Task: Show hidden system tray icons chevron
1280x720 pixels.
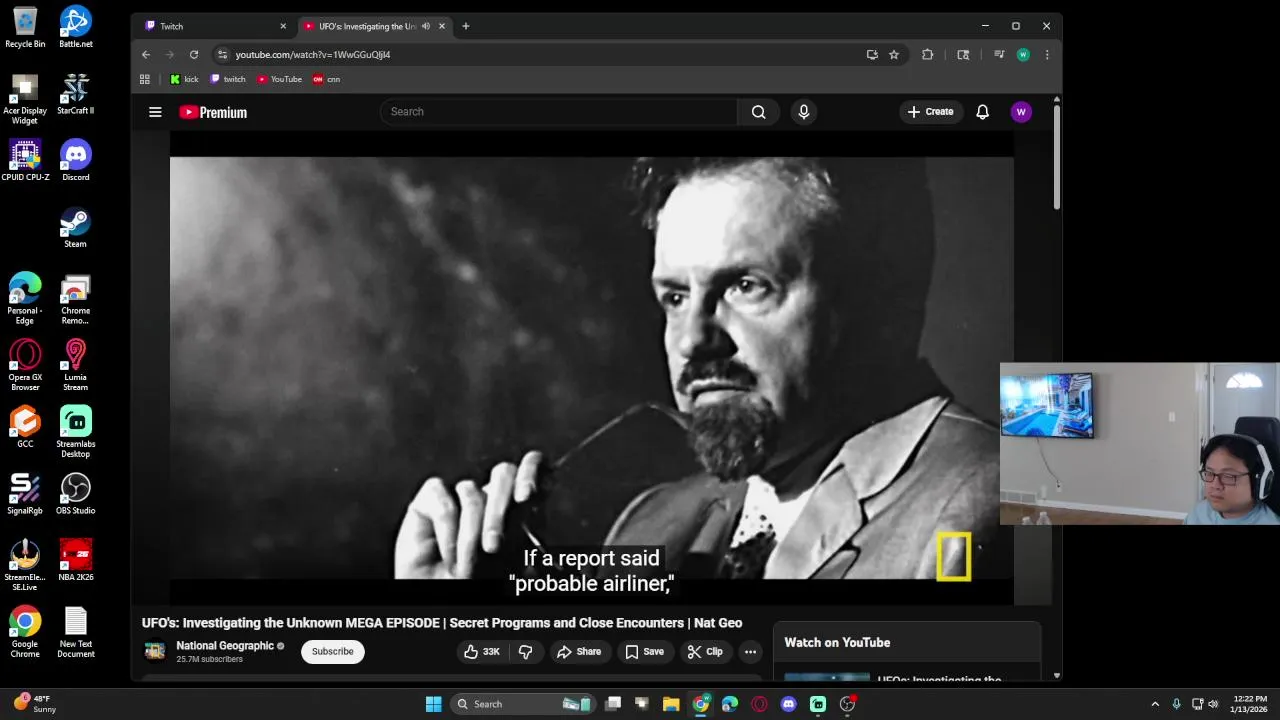Action: (1155, 704)
